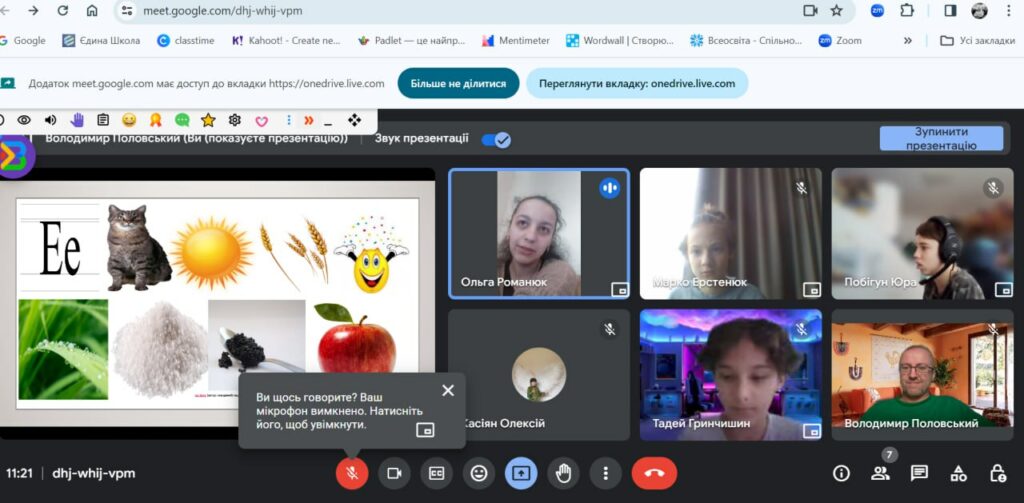Image resolution: width=1024 pixels, height=503 pixels.
Task: Turn off the 'Звук презентації' switch
Action: point(496,140)
